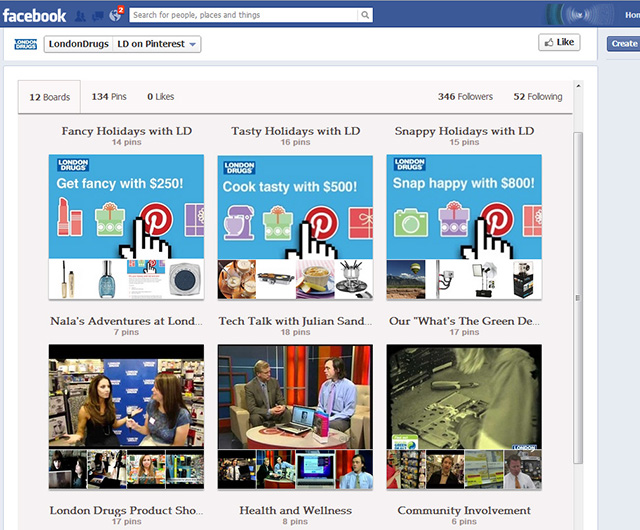Select the 12 Boards tab
The height and width of the screenshot is (530, 640).
[x=49, y=97]
